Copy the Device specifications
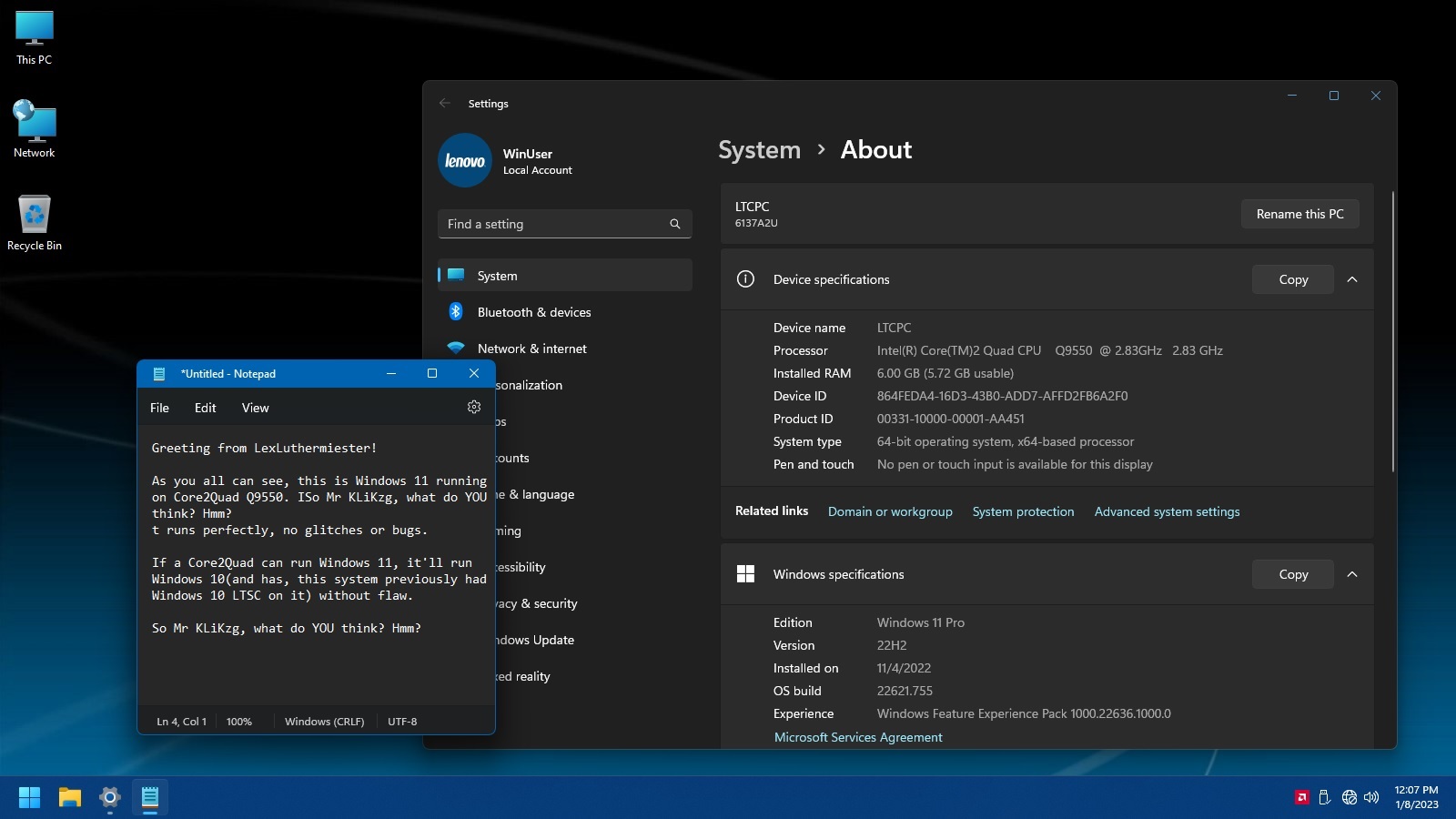1456x819 pixels. point(1293,279)
